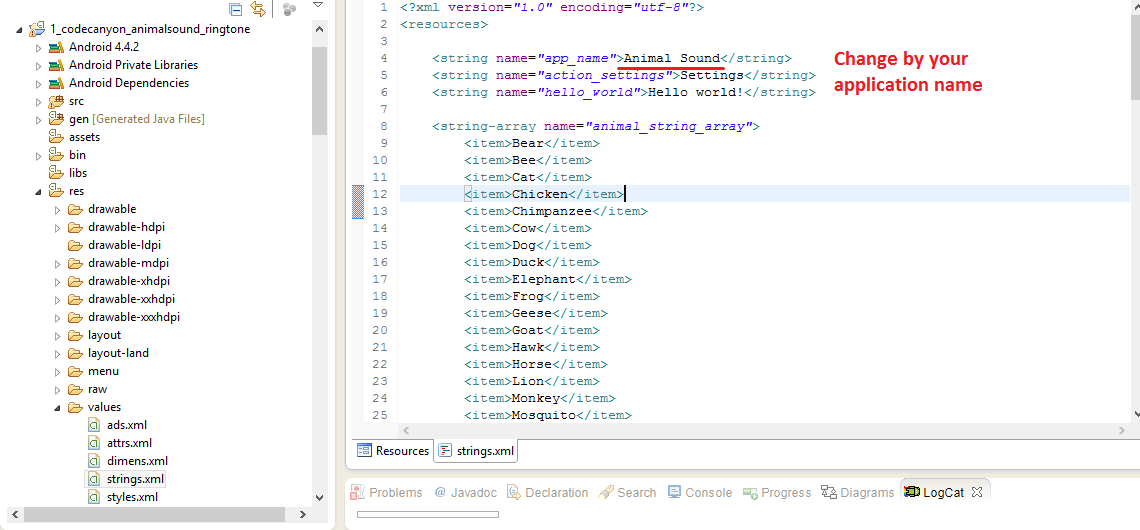Expand the gen Generated Java Files arrow
Viewport: 1140px width, 530px height.
pyautogui.click(x=39, y=119)
